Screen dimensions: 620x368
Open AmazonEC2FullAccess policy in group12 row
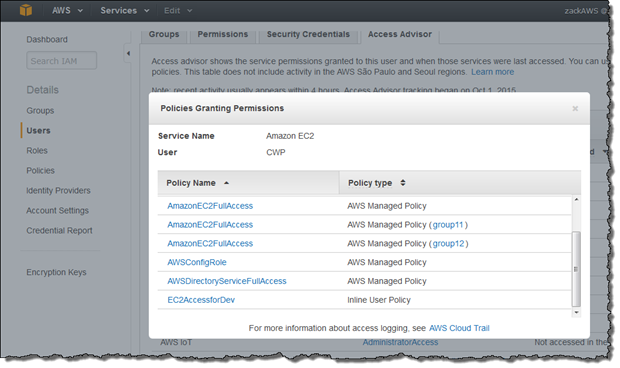(210, 243)
